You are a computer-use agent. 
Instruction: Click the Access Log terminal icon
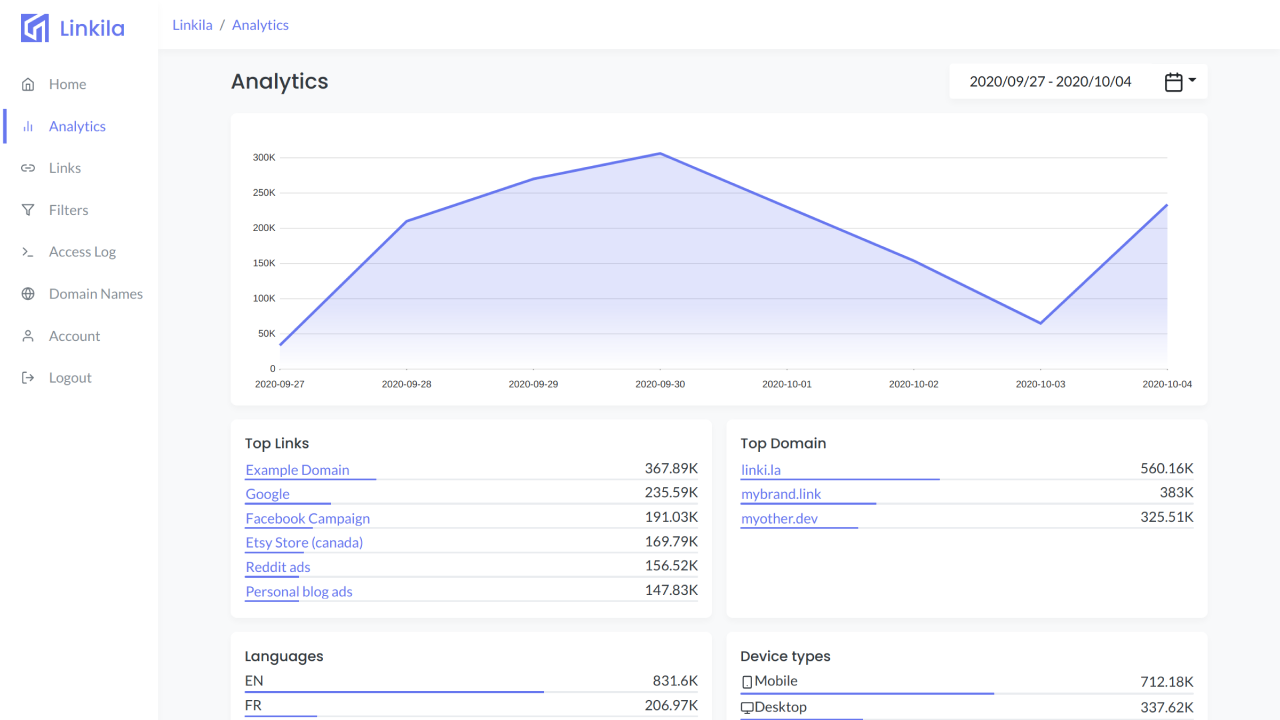(x=28, y=253)
